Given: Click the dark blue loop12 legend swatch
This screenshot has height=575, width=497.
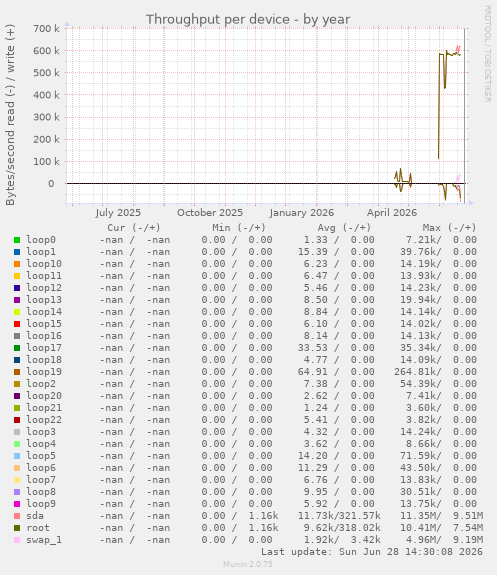Looking at the screenshot, I should tap(17, 288).
